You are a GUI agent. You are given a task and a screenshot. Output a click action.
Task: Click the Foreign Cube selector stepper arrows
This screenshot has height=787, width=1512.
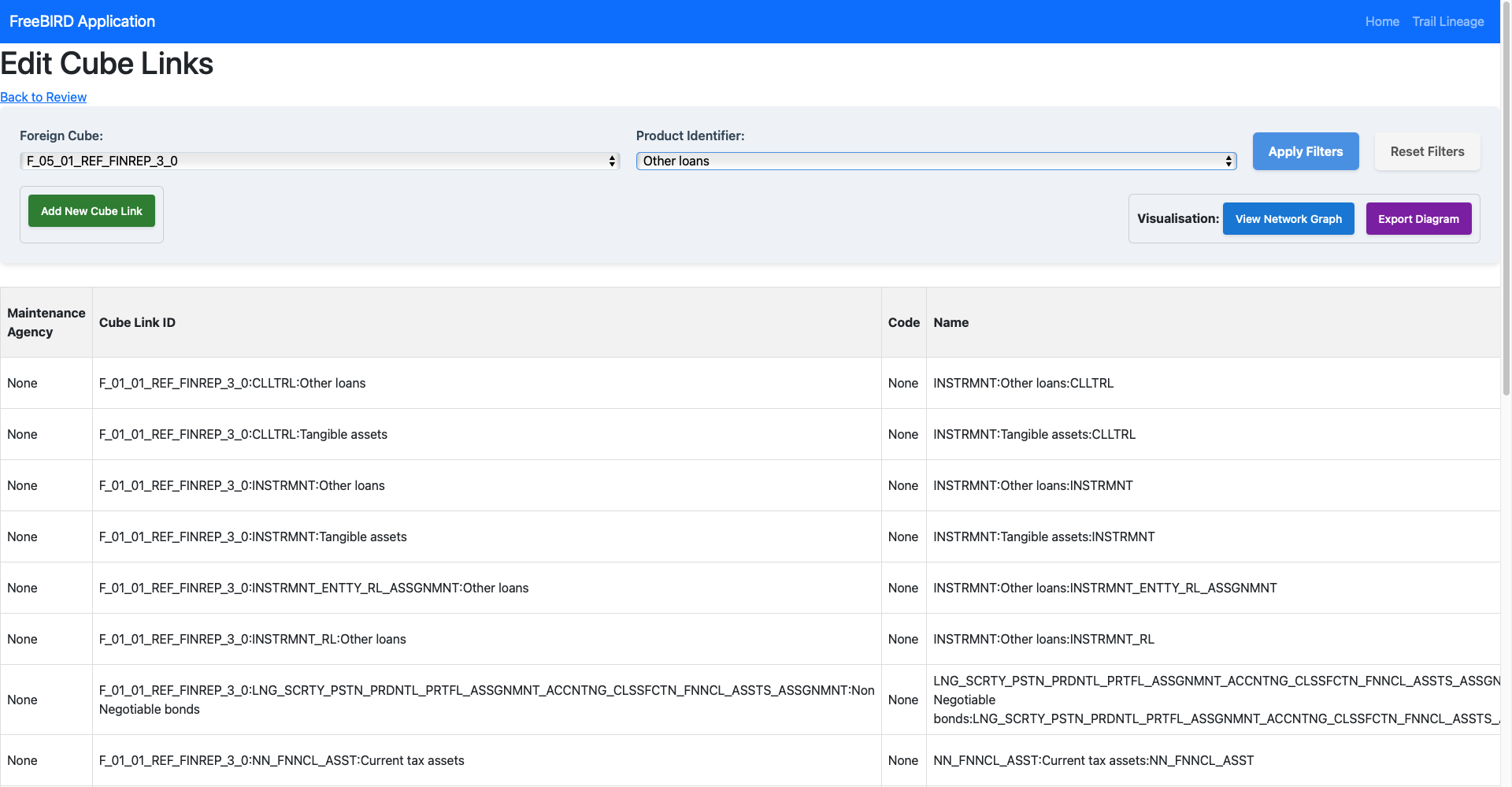[613, 161]
